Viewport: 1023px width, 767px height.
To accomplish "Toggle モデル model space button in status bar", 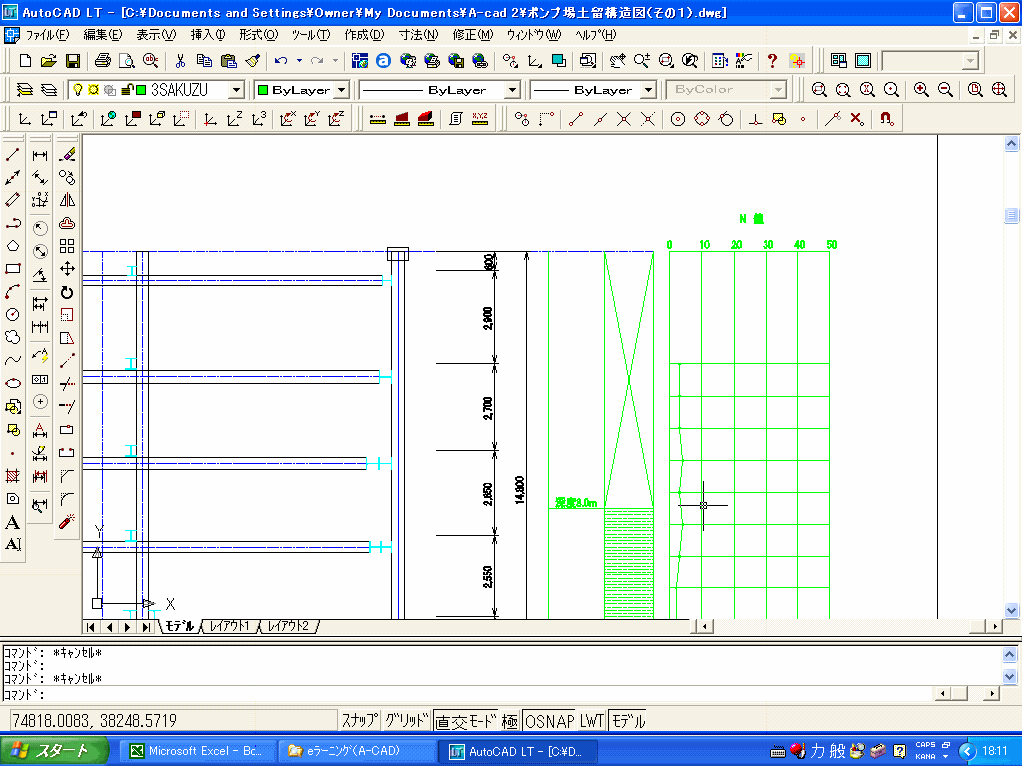I will [628, 721].
